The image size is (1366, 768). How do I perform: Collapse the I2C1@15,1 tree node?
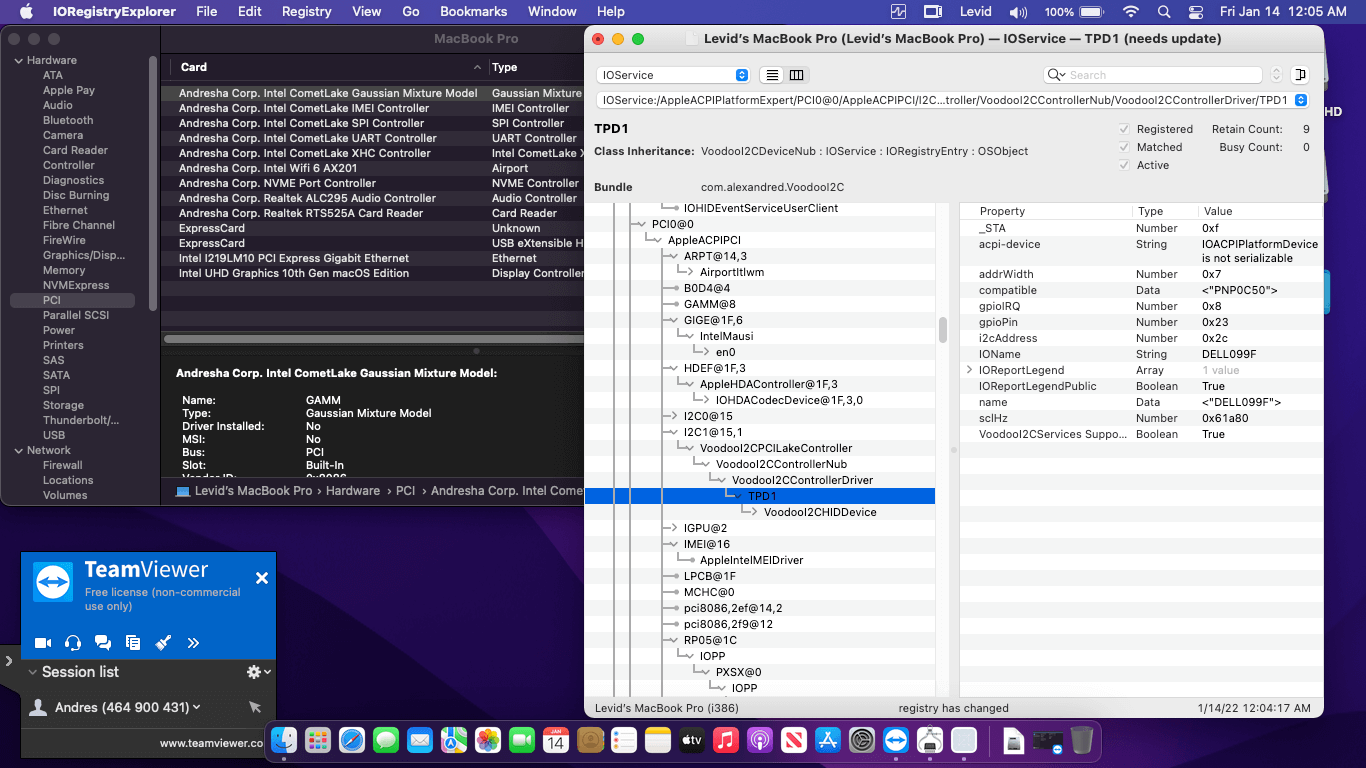(673, 432)
